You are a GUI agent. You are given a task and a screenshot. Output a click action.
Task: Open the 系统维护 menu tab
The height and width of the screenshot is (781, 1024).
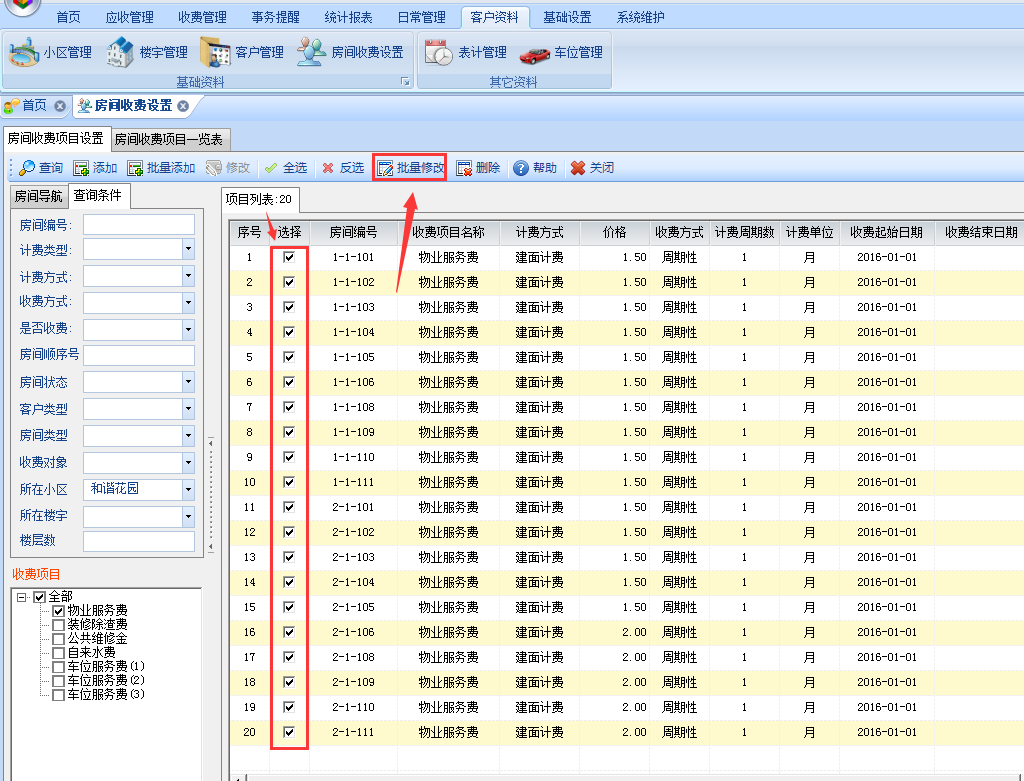[641, 17]
